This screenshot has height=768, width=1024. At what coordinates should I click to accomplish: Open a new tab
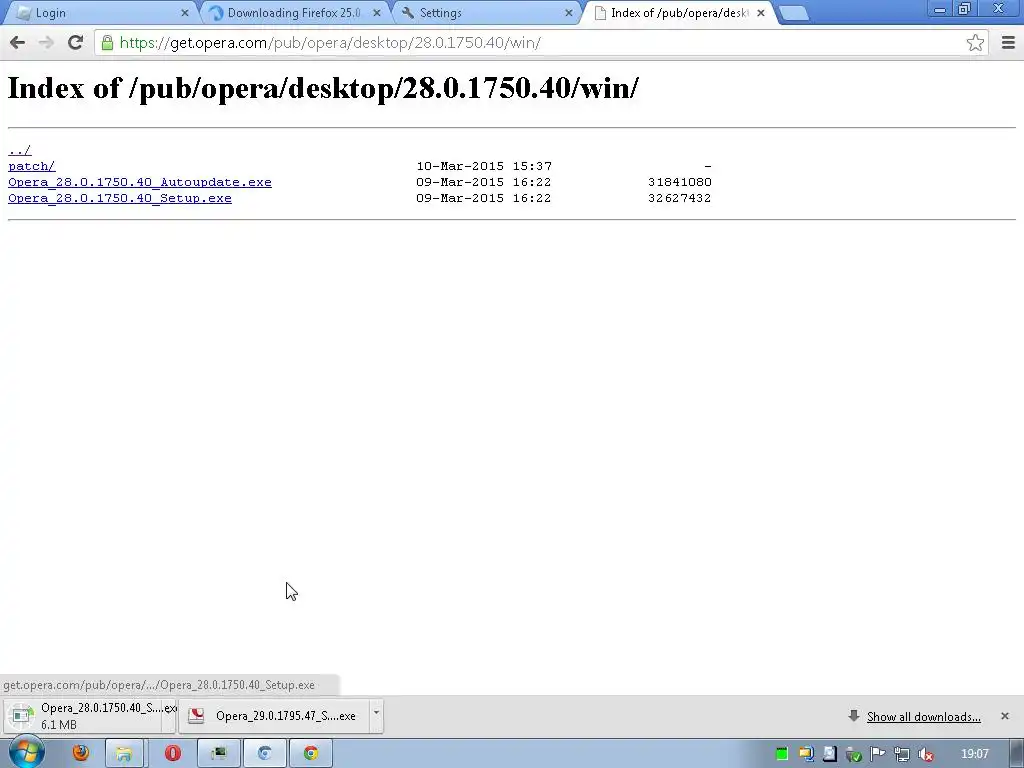tap(794, 13)
